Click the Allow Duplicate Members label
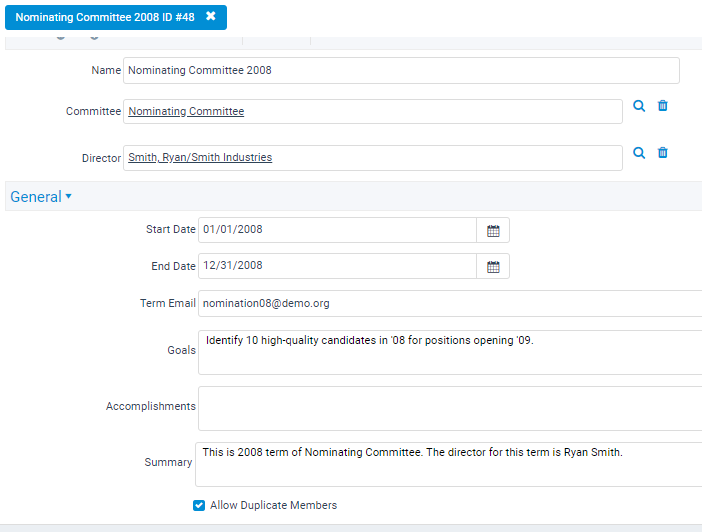The height and width of the screenshot is (532, 702). point(273,505)
